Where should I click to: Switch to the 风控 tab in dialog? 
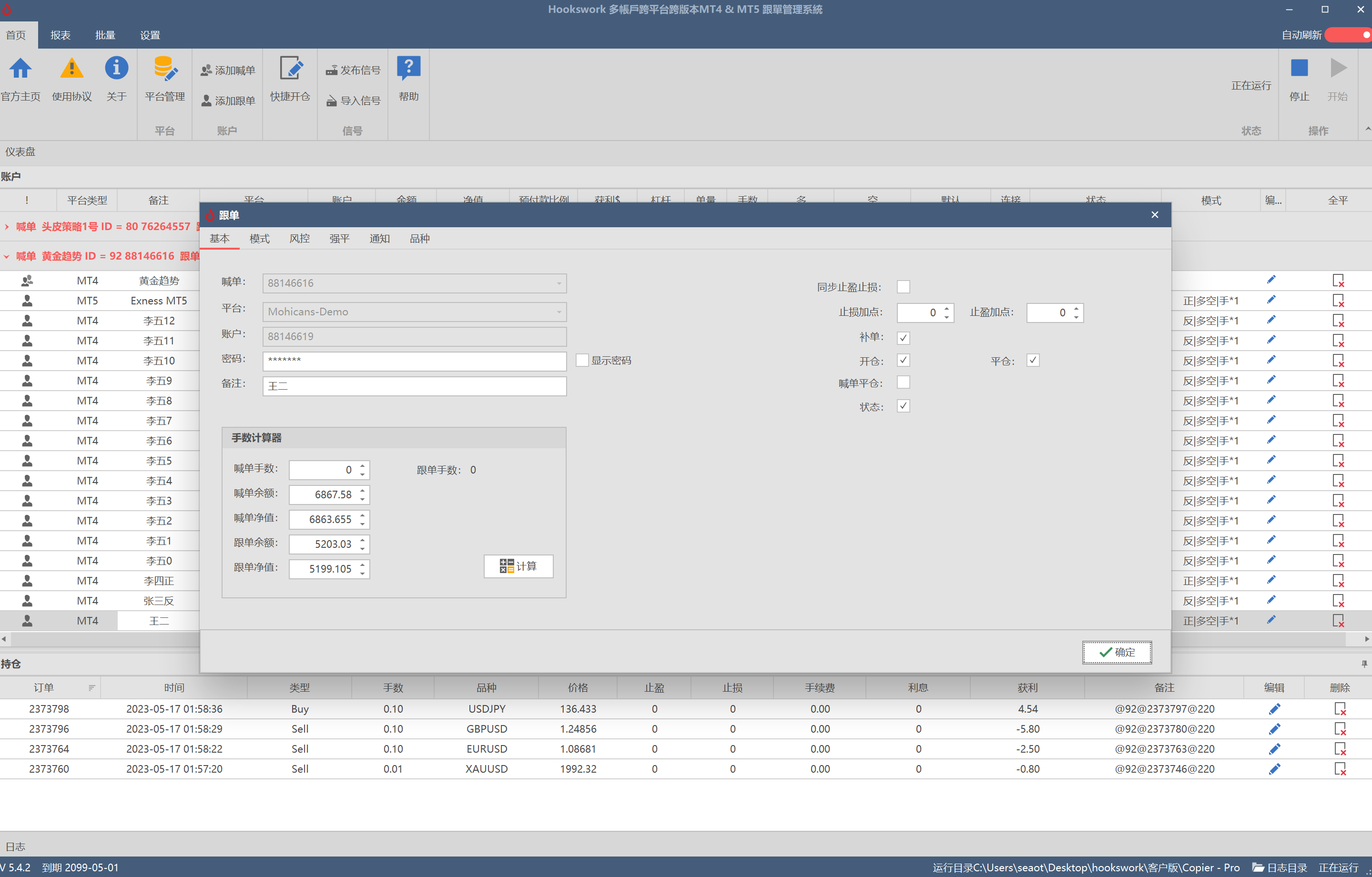[299, 239]
